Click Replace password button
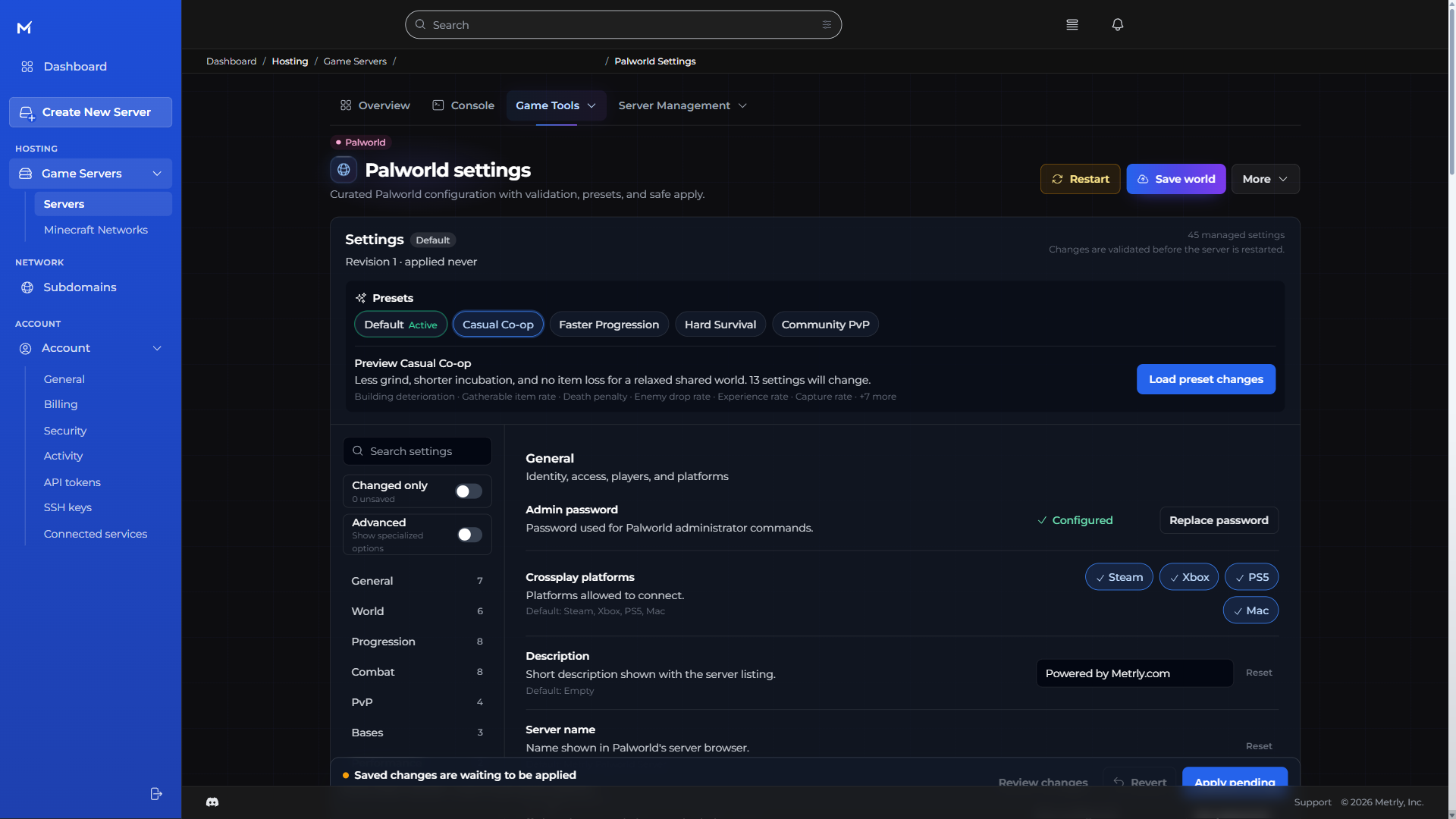 tap(1219, 520)
